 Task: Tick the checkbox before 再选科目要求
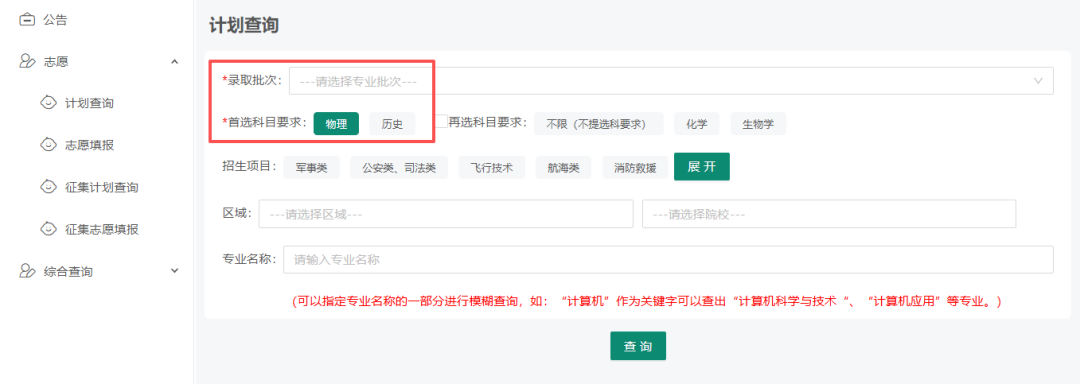click(441, 121)
